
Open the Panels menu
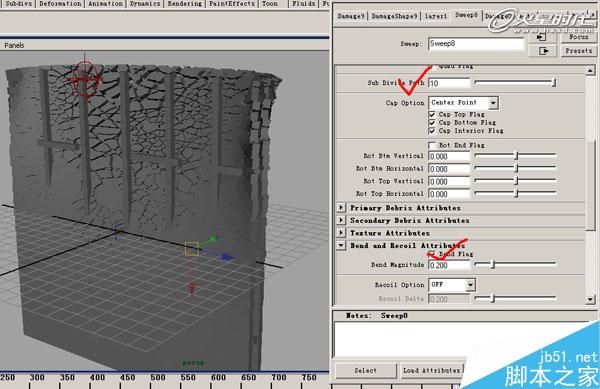pyautogui.click(x=14, y=45)
